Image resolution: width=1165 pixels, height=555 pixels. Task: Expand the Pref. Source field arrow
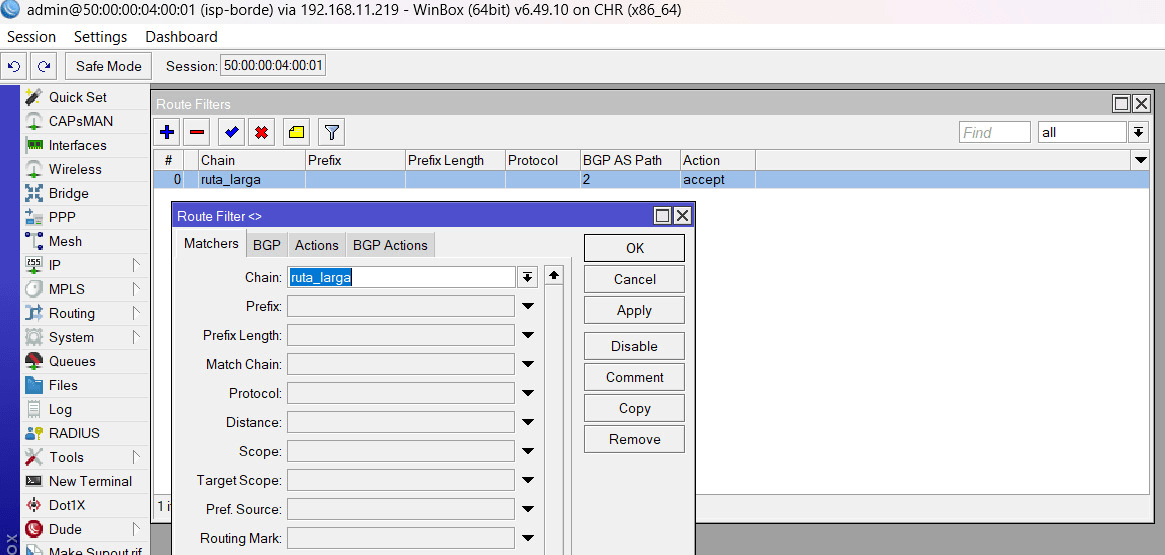(x=528, y=509)
